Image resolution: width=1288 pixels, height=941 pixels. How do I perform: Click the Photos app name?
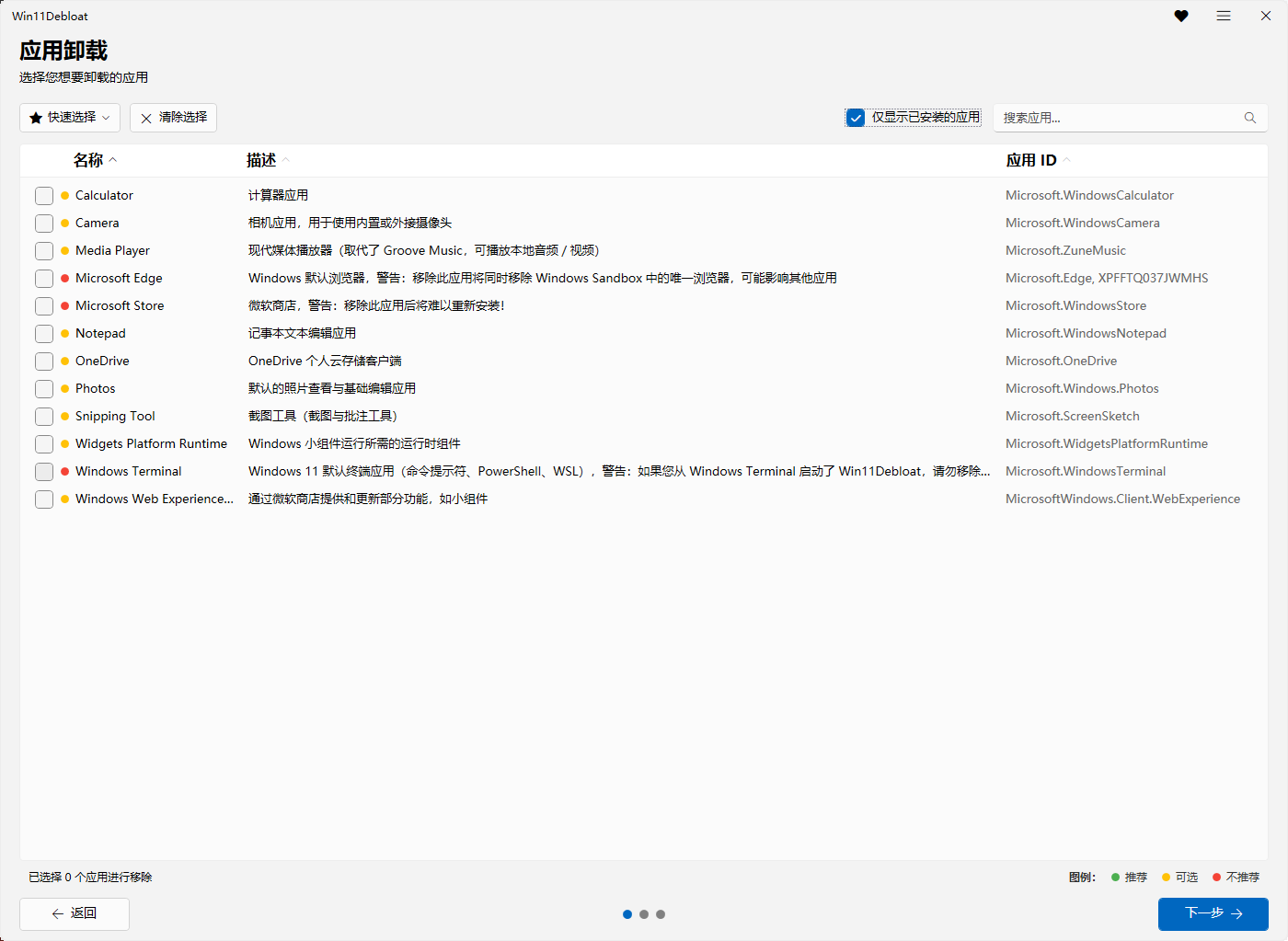tap(96, 388)
